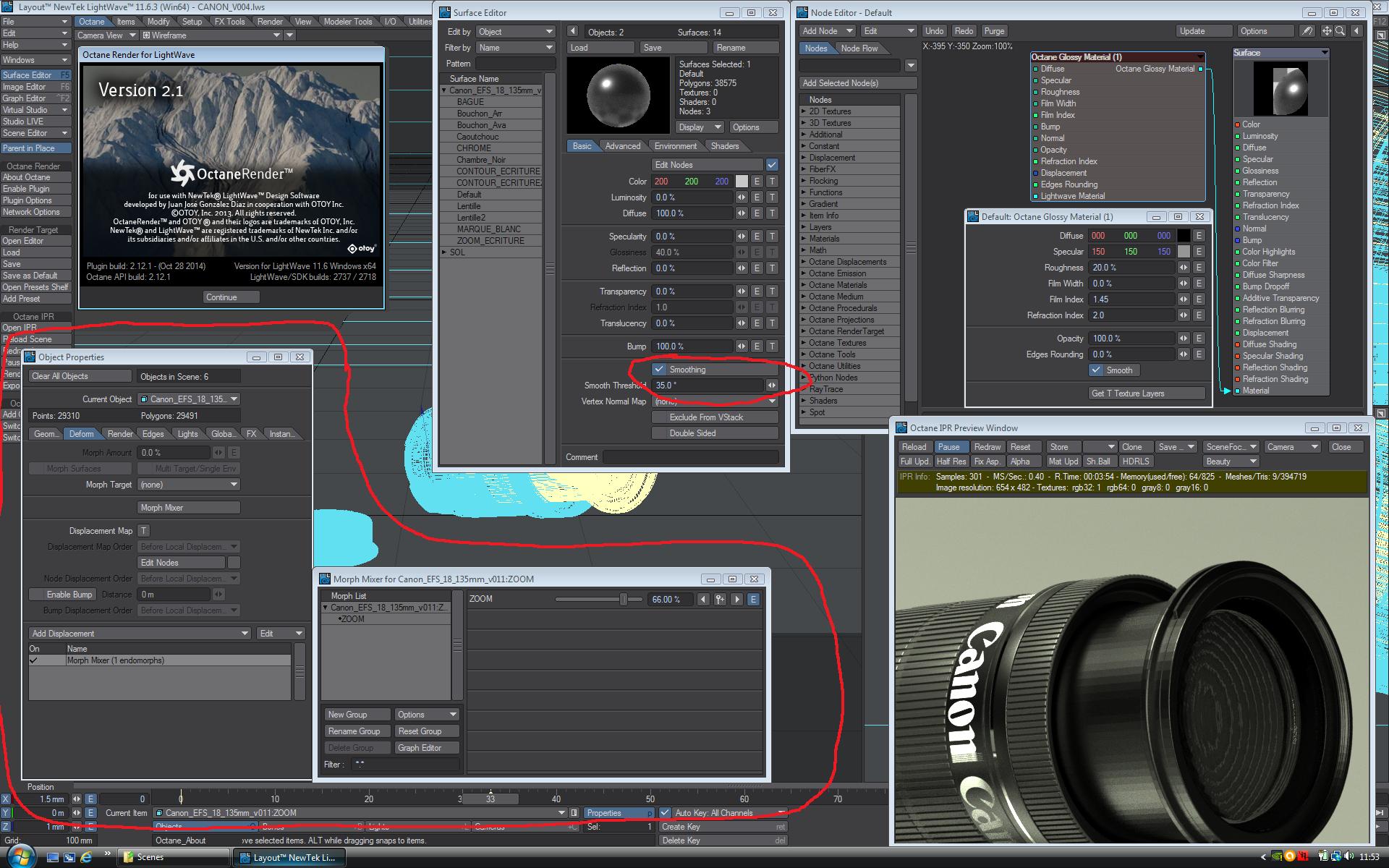Viewport: 1389px width, 868px height.
Task: Select the CHROME surface in the list
Action: (474, 148)
